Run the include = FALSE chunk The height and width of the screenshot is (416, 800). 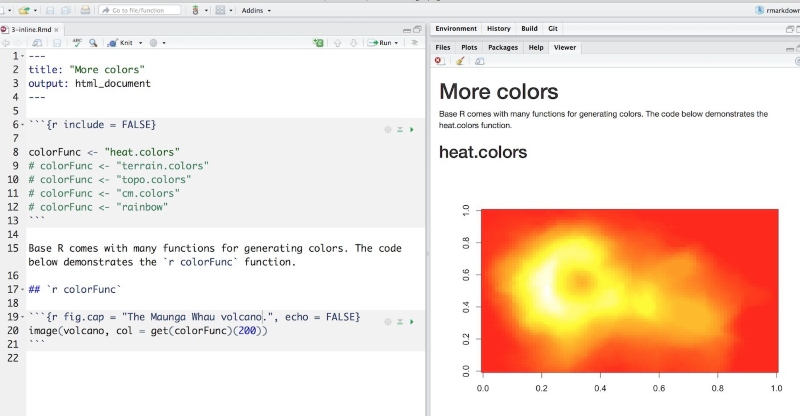[x=412, y=130]
